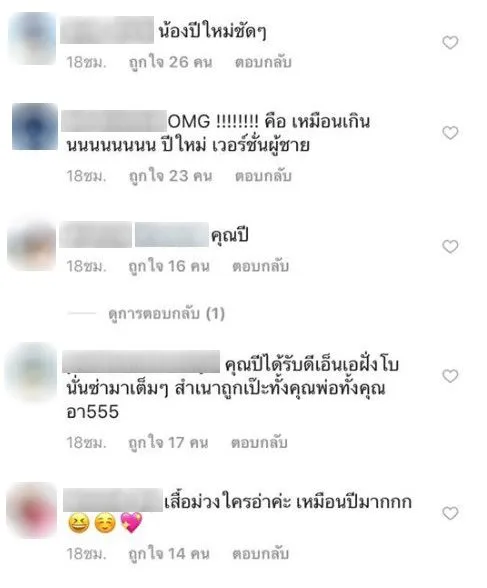The height and width of the screenshot is (588, 487).
Task: Reply to the OMG comment
Action: click(x=263, y=176)
